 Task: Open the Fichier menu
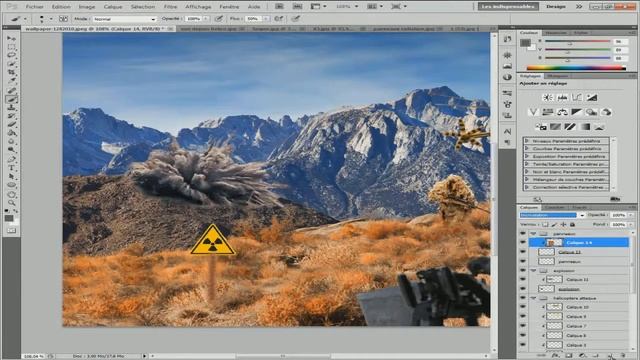(35, 7)
